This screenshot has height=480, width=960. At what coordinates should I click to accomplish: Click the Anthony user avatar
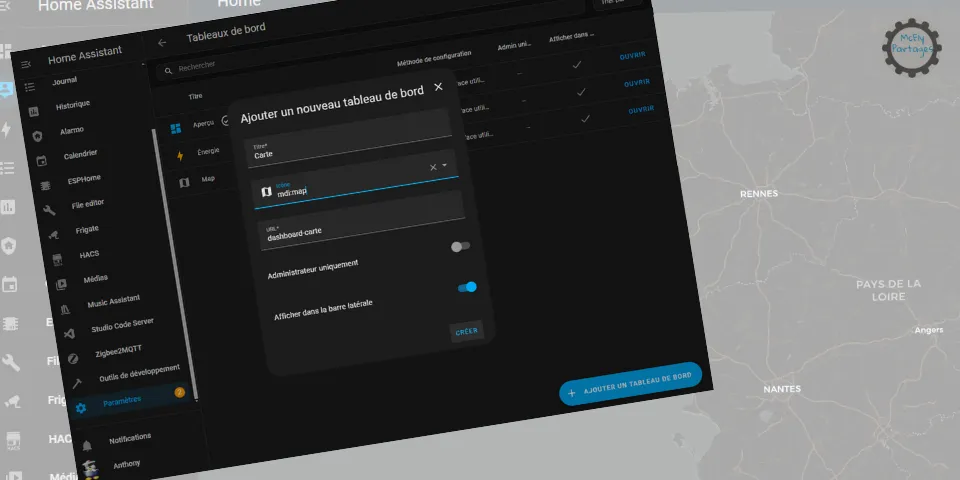[x=90, y=470]
